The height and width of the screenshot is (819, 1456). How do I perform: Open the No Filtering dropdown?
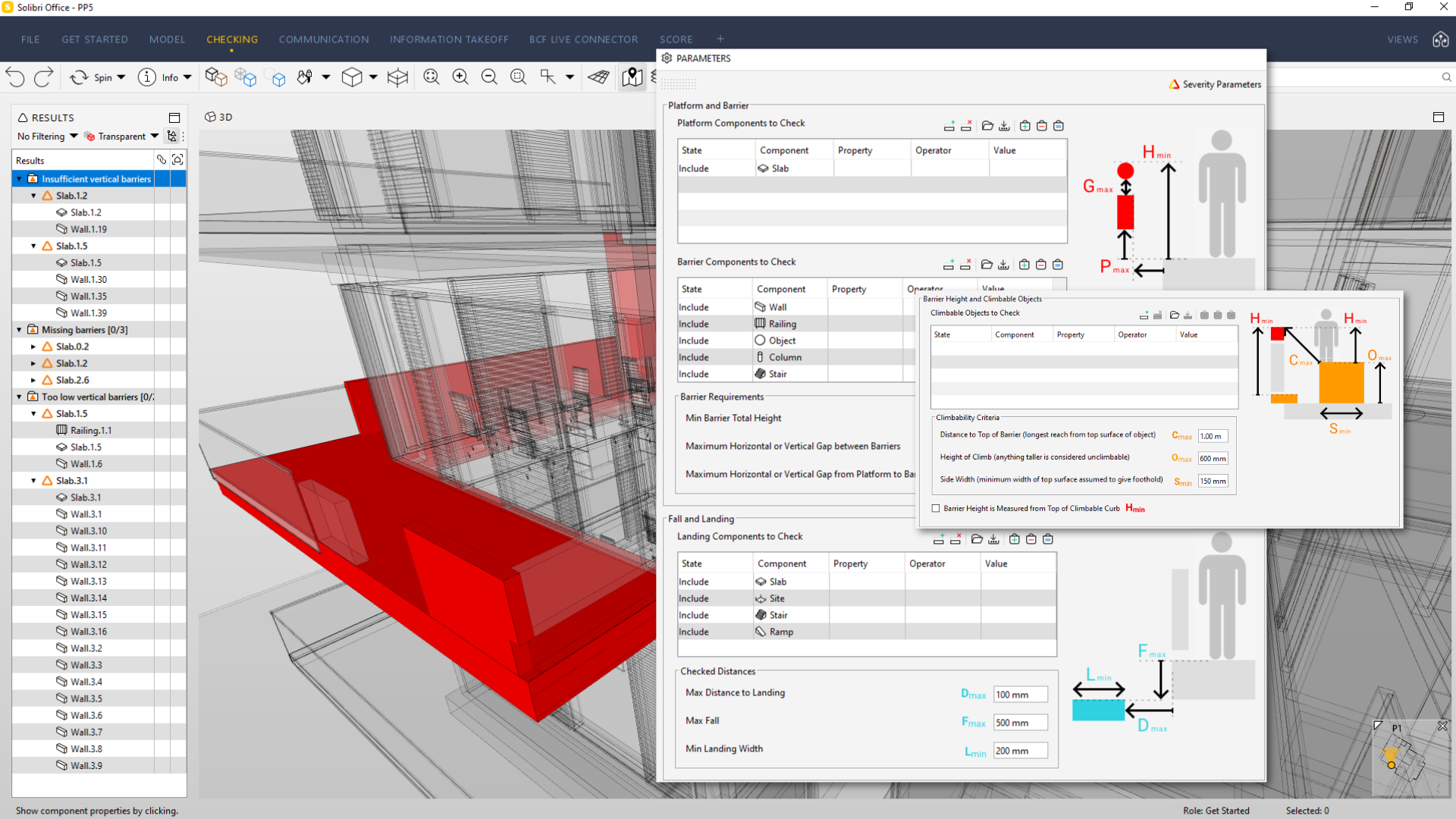click(47, 136)
